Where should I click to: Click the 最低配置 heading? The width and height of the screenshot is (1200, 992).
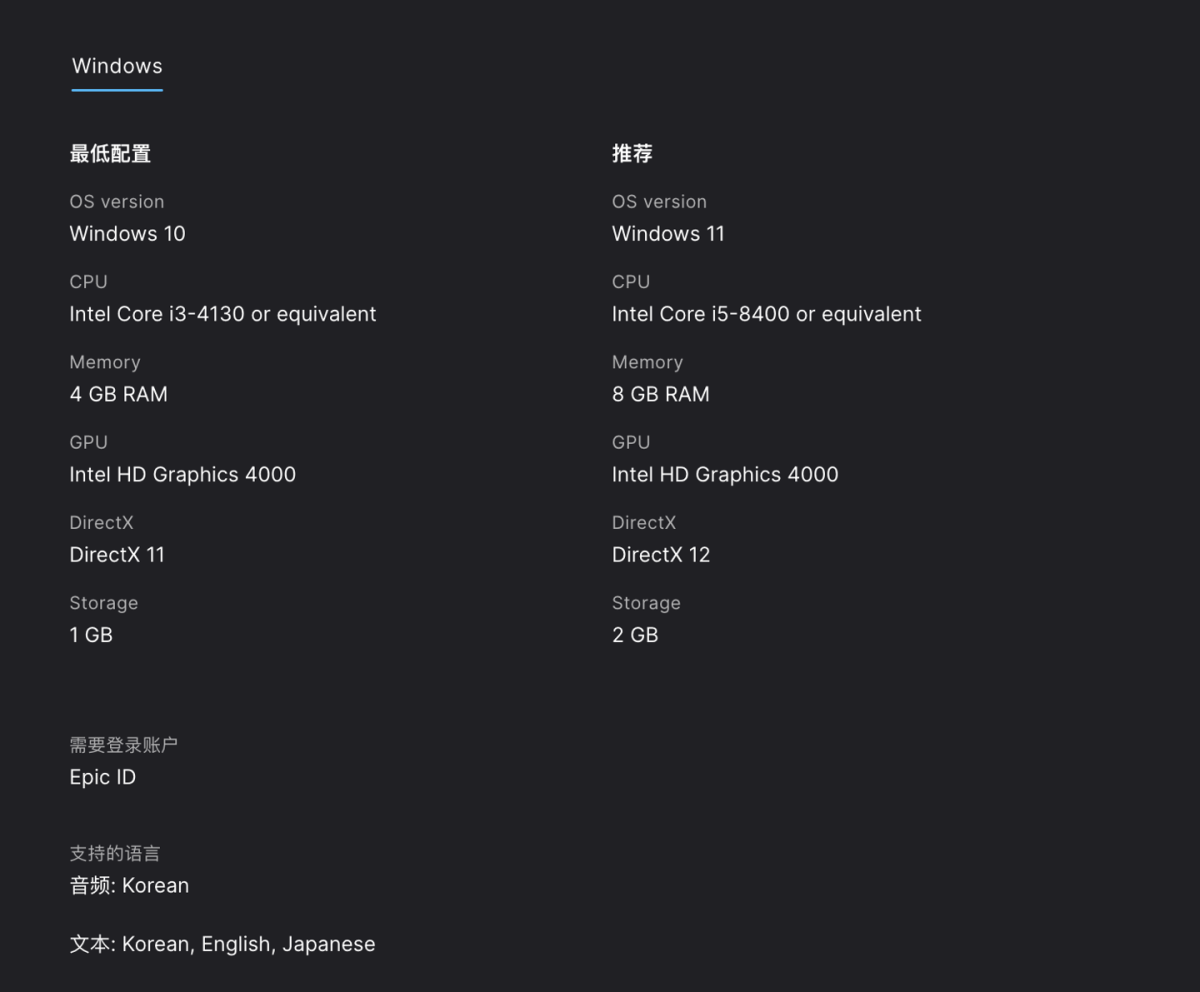[110, 154]
